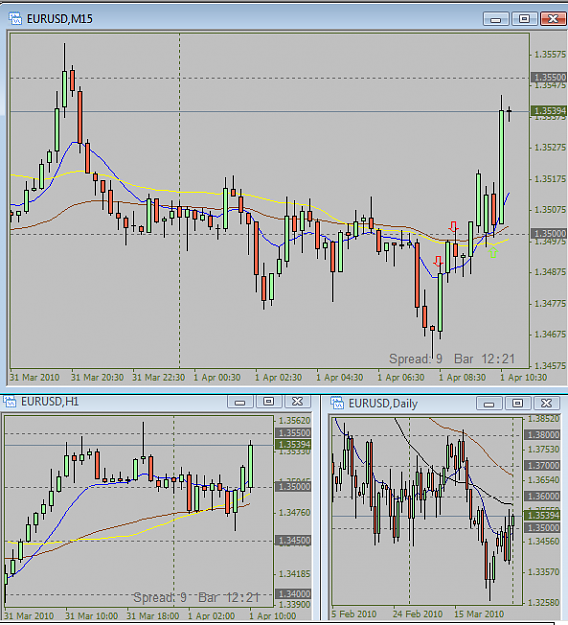568x625 pixels.
Task: Select the upper red down arrow signal on M15
Action: [x=454, y=226]
